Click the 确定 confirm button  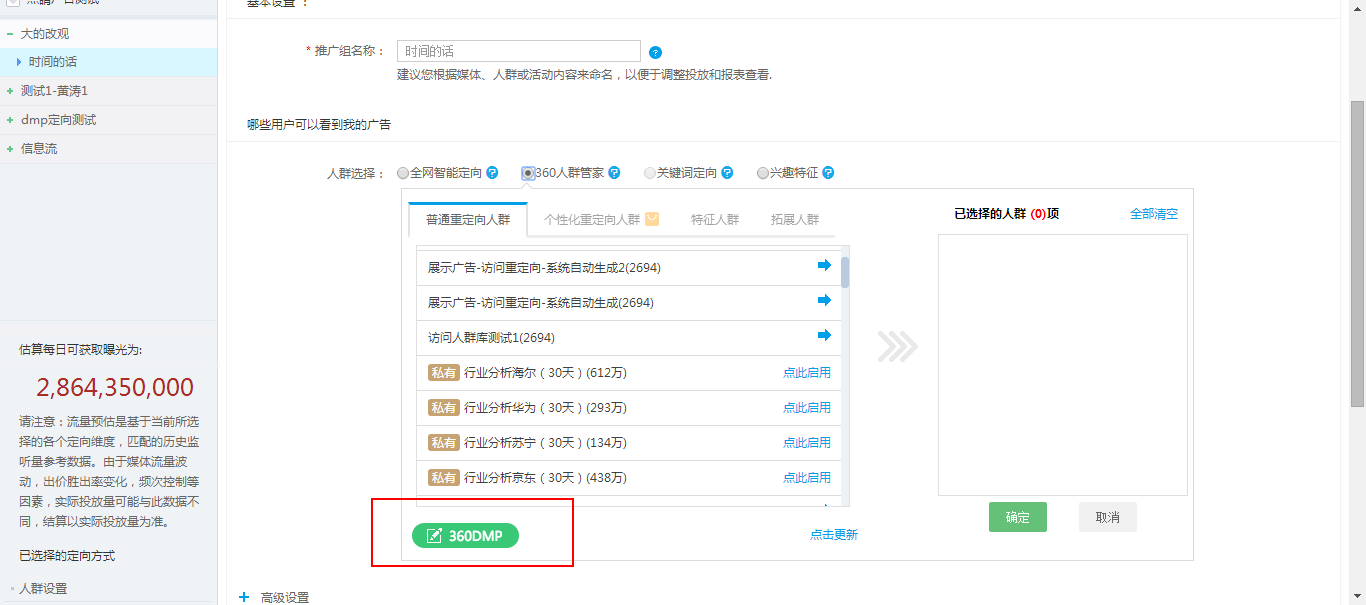point(1017,517)
